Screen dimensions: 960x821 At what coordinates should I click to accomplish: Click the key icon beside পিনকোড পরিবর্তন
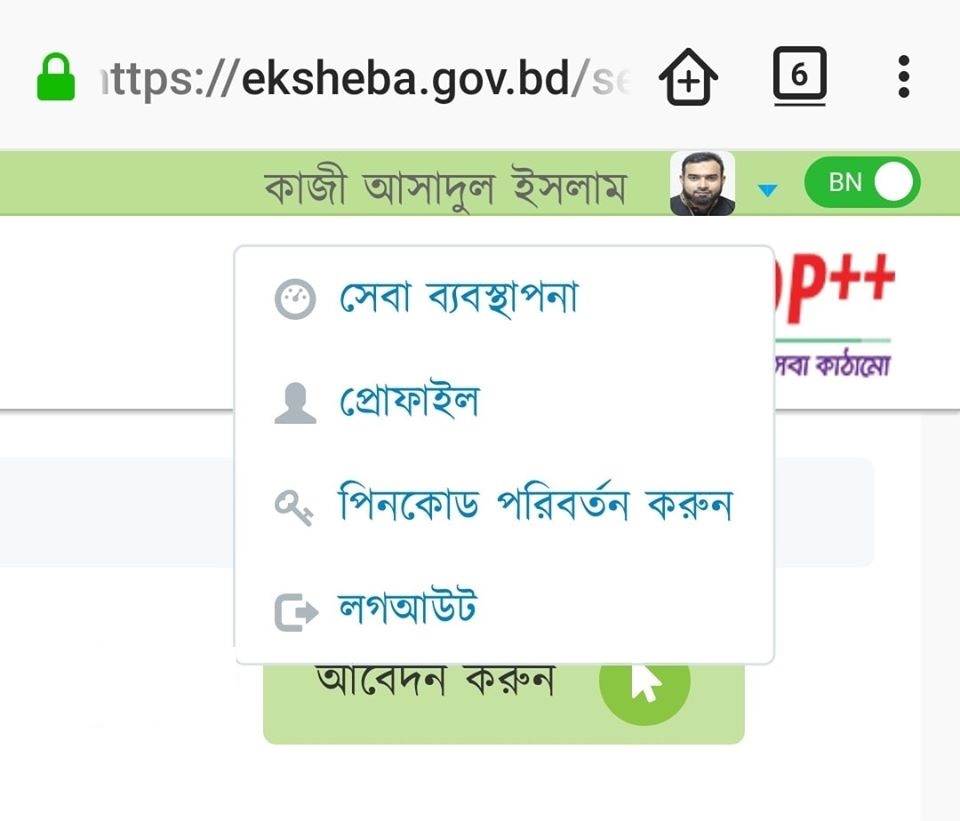coord(295,507)
